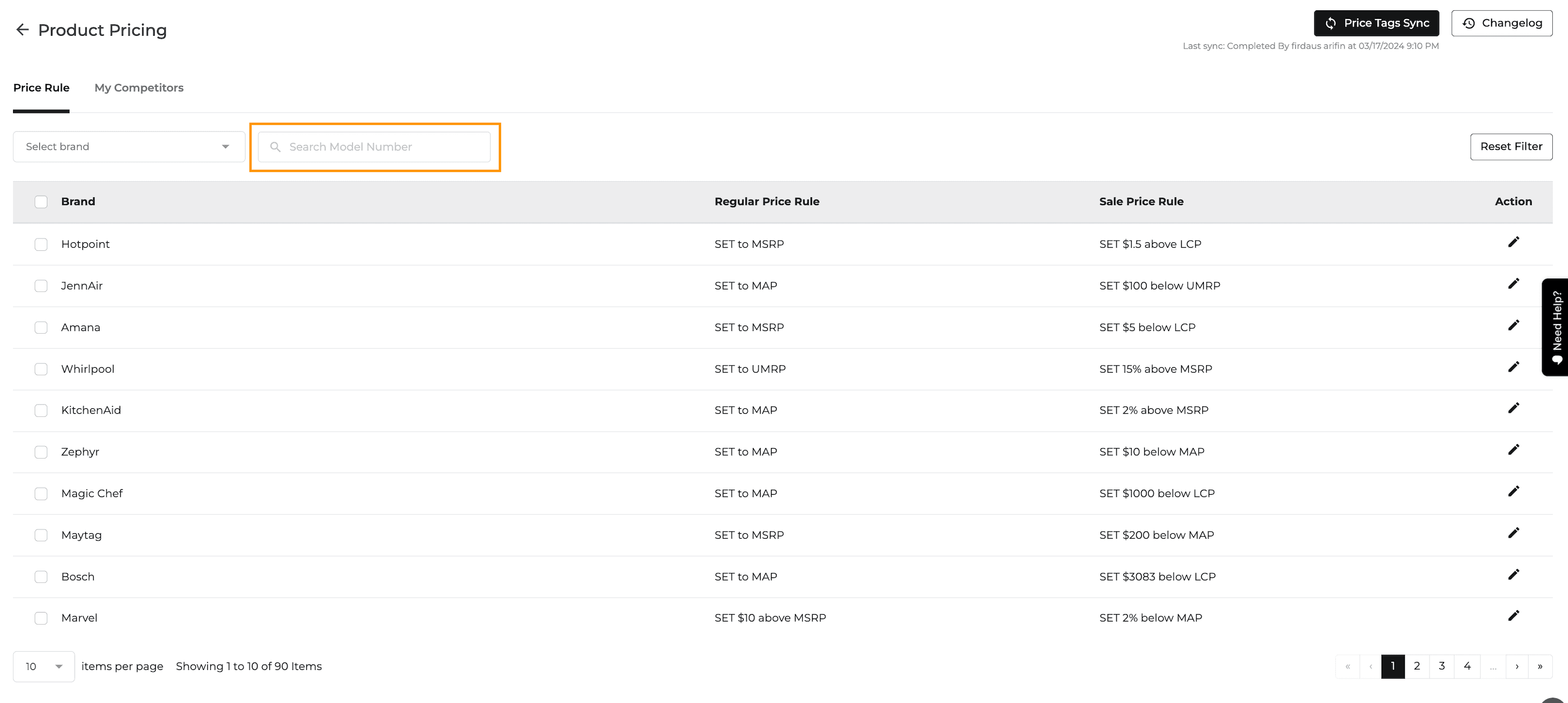The width and height of the screenshot is (1568, 703).
Task: Tick the Amana row checkbox
Action: coord(41,328)
